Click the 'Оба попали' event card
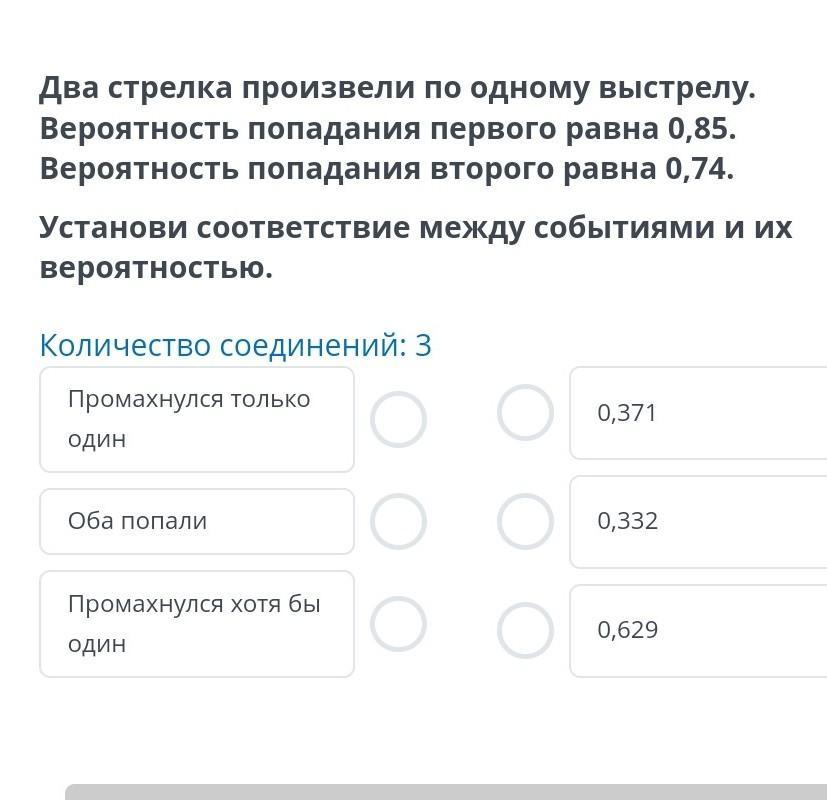Image resolution: width=827 pixels, height=800 pixels. click(x=197, y=522)
